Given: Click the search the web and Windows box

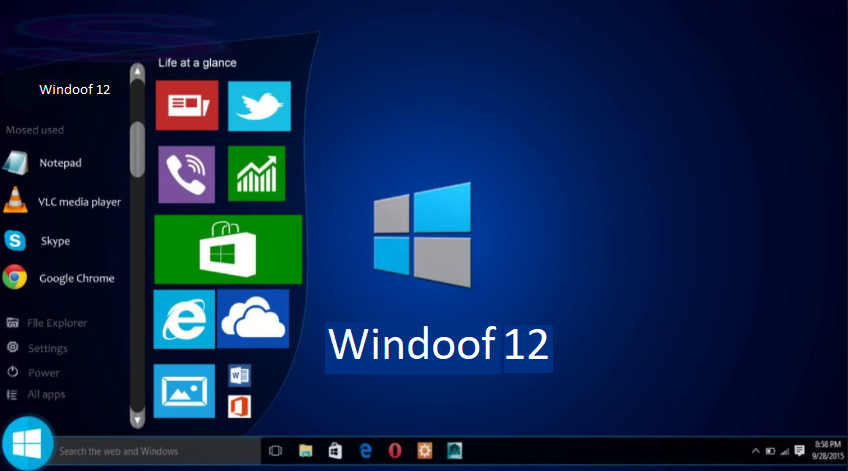Looking at the screenshot, I should (x=156, y=451).
